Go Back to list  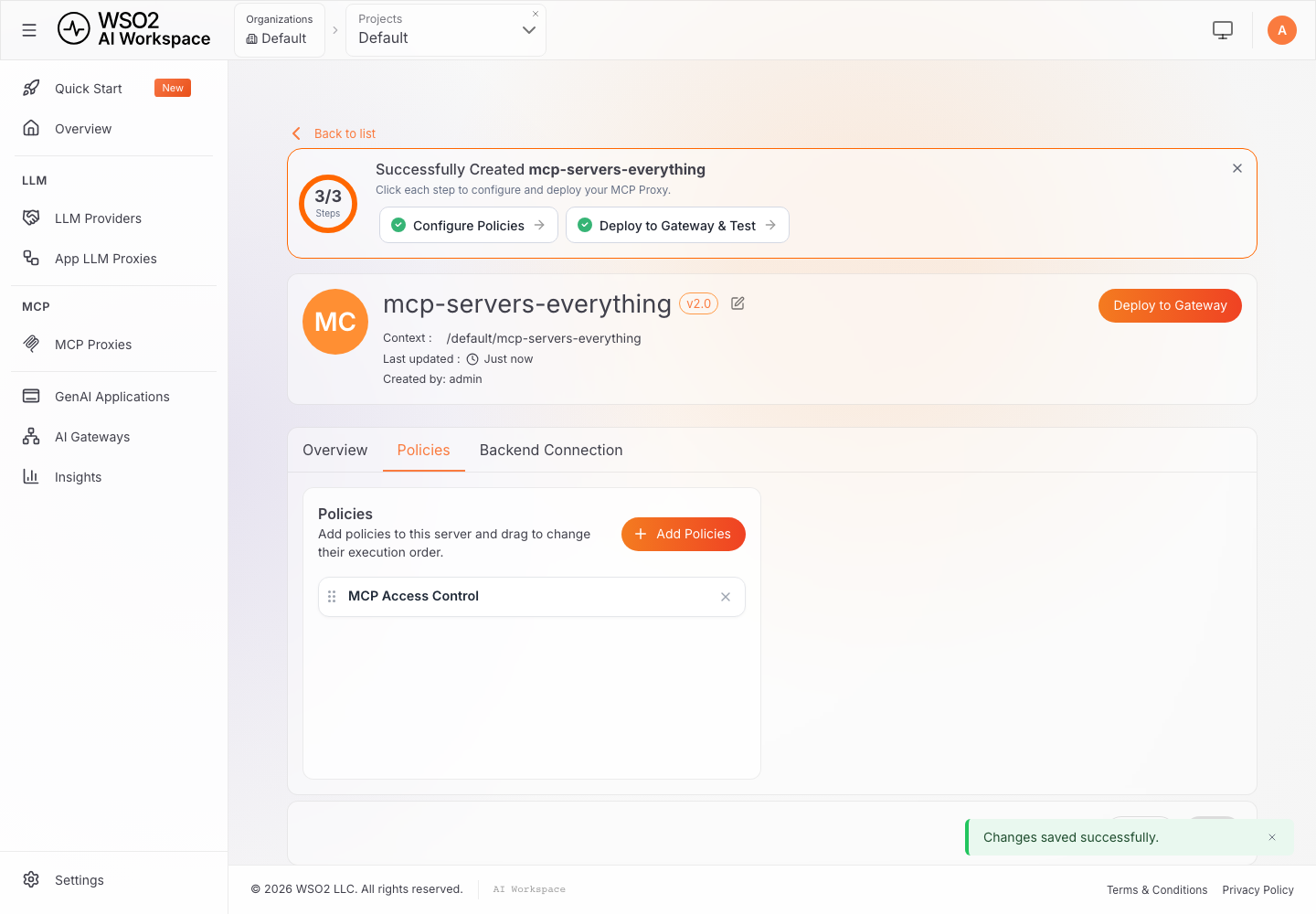[x=334, y=133]
